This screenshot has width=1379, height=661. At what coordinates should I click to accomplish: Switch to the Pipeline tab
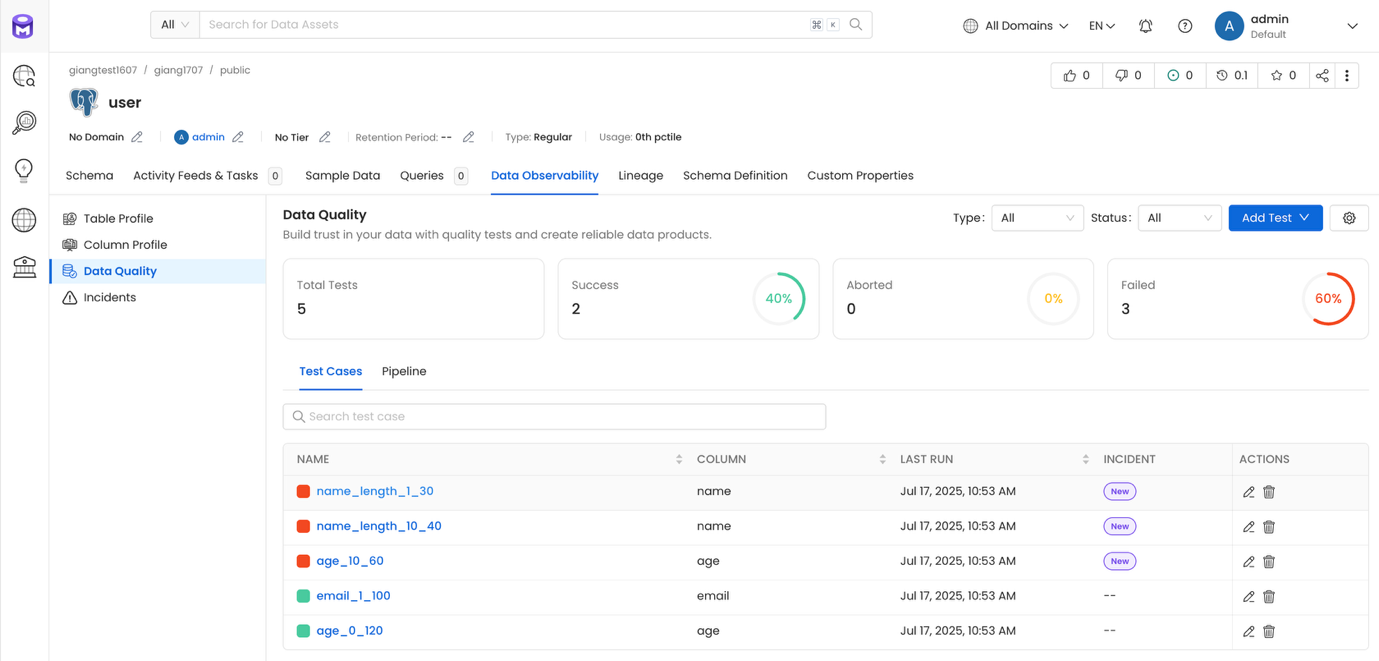pyautogui.click(x=404, y=371)
